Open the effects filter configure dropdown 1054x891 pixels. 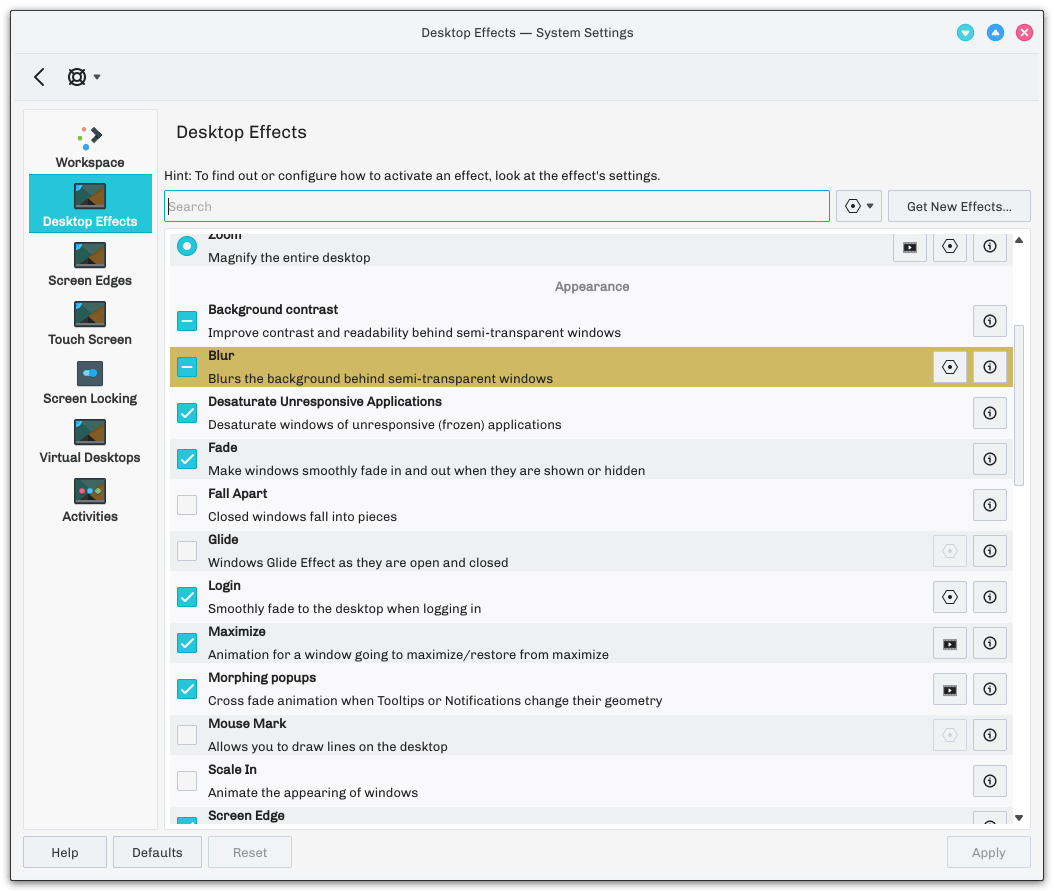pos(859,206)
